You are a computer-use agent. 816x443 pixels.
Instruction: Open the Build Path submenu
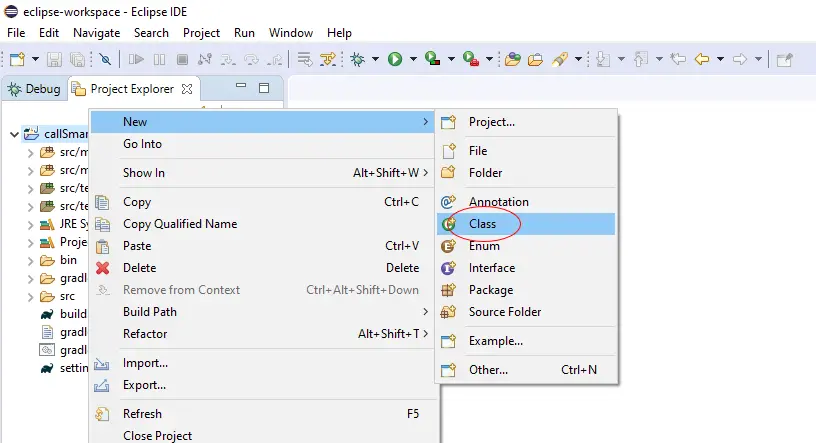262,312
